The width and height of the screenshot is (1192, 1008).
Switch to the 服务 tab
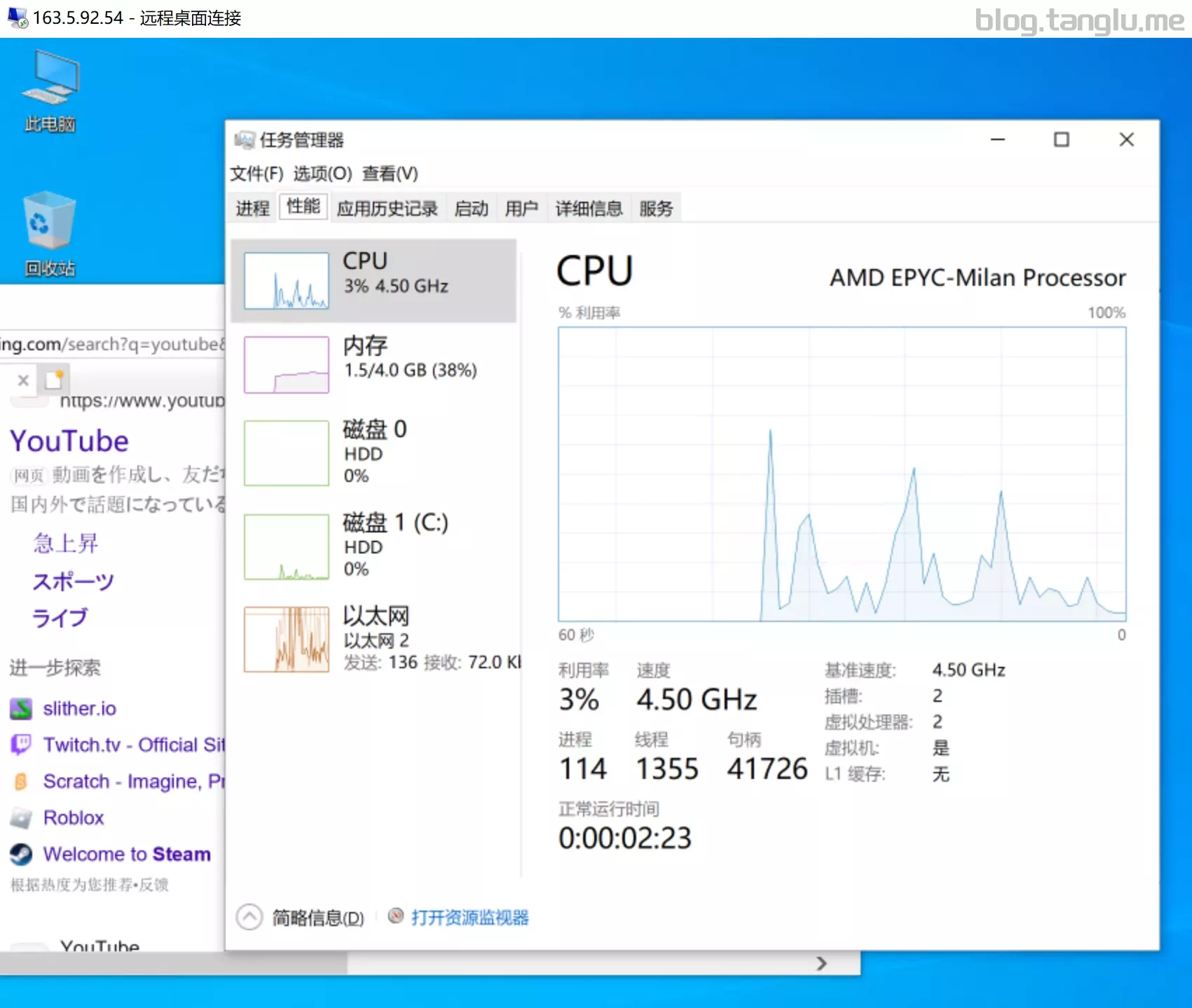656,208
